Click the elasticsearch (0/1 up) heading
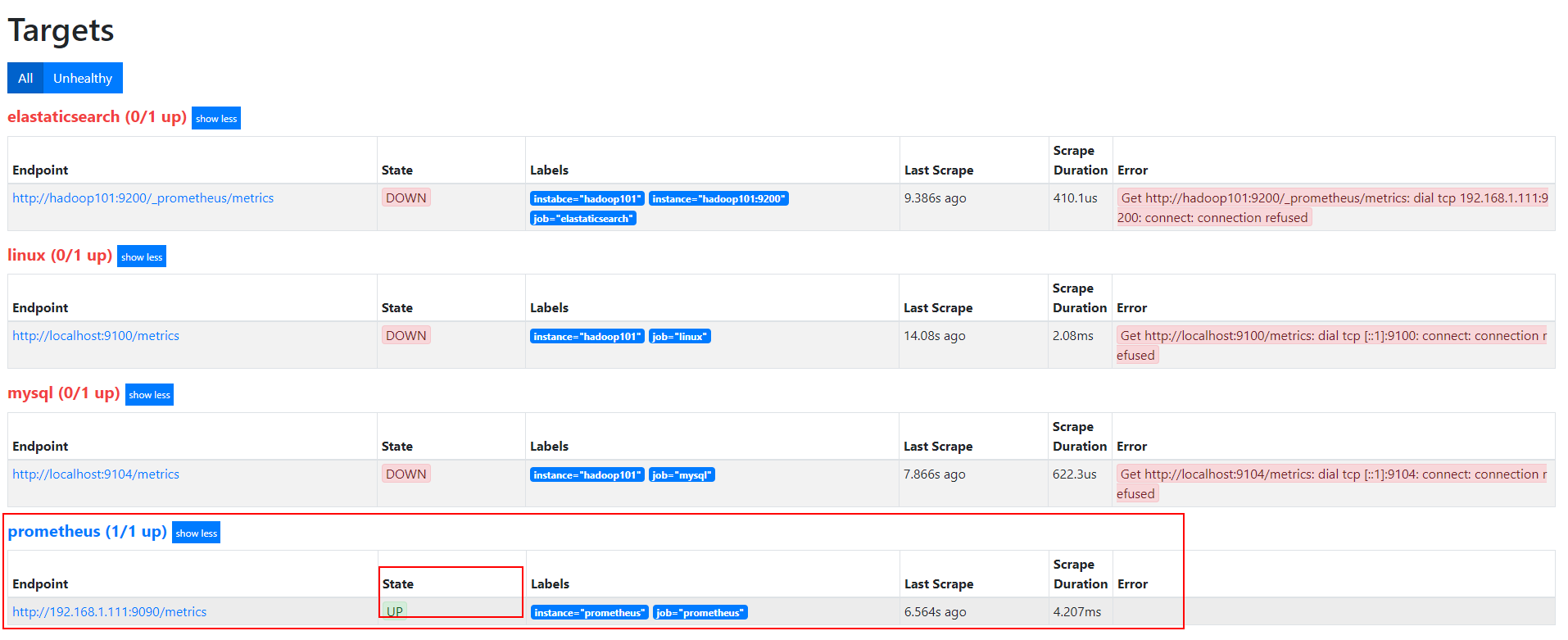 tap(97, 116)
